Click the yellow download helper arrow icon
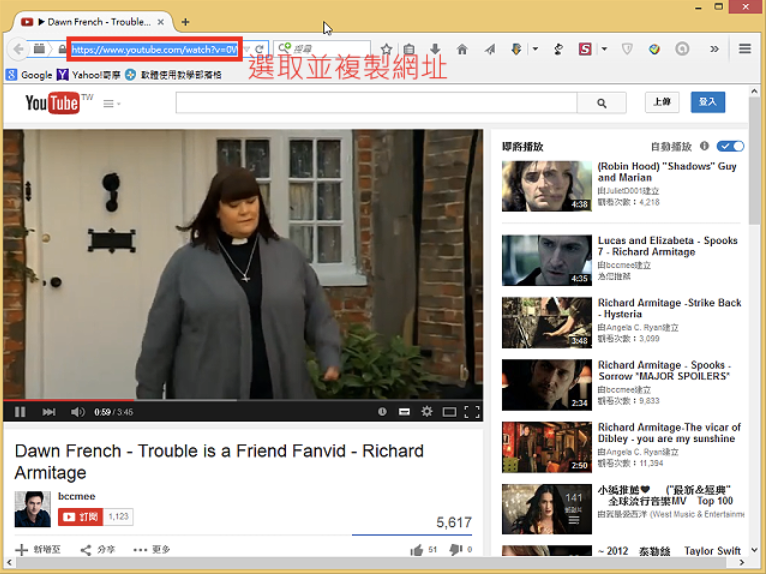This screenshot has width=766, height=574. 516,49
